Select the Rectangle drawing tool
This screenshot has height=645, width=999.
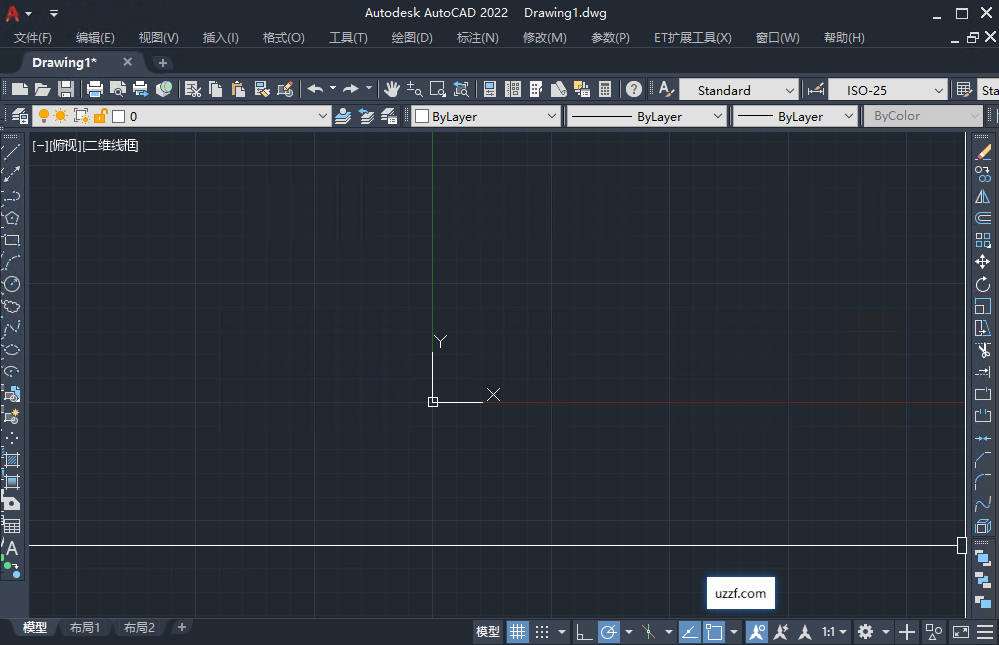(x=12, y=241)
